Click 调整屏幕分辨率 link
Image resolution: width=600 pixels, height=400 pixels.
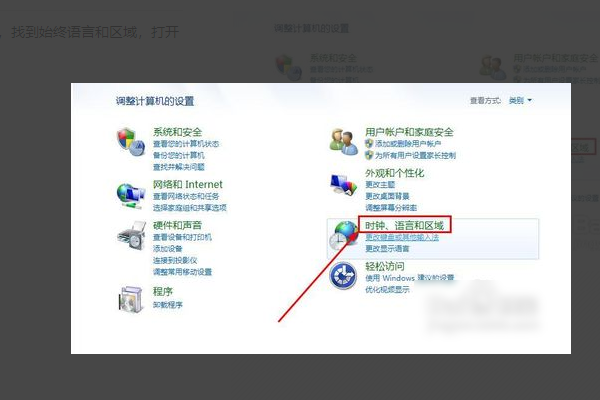[391, 208]
